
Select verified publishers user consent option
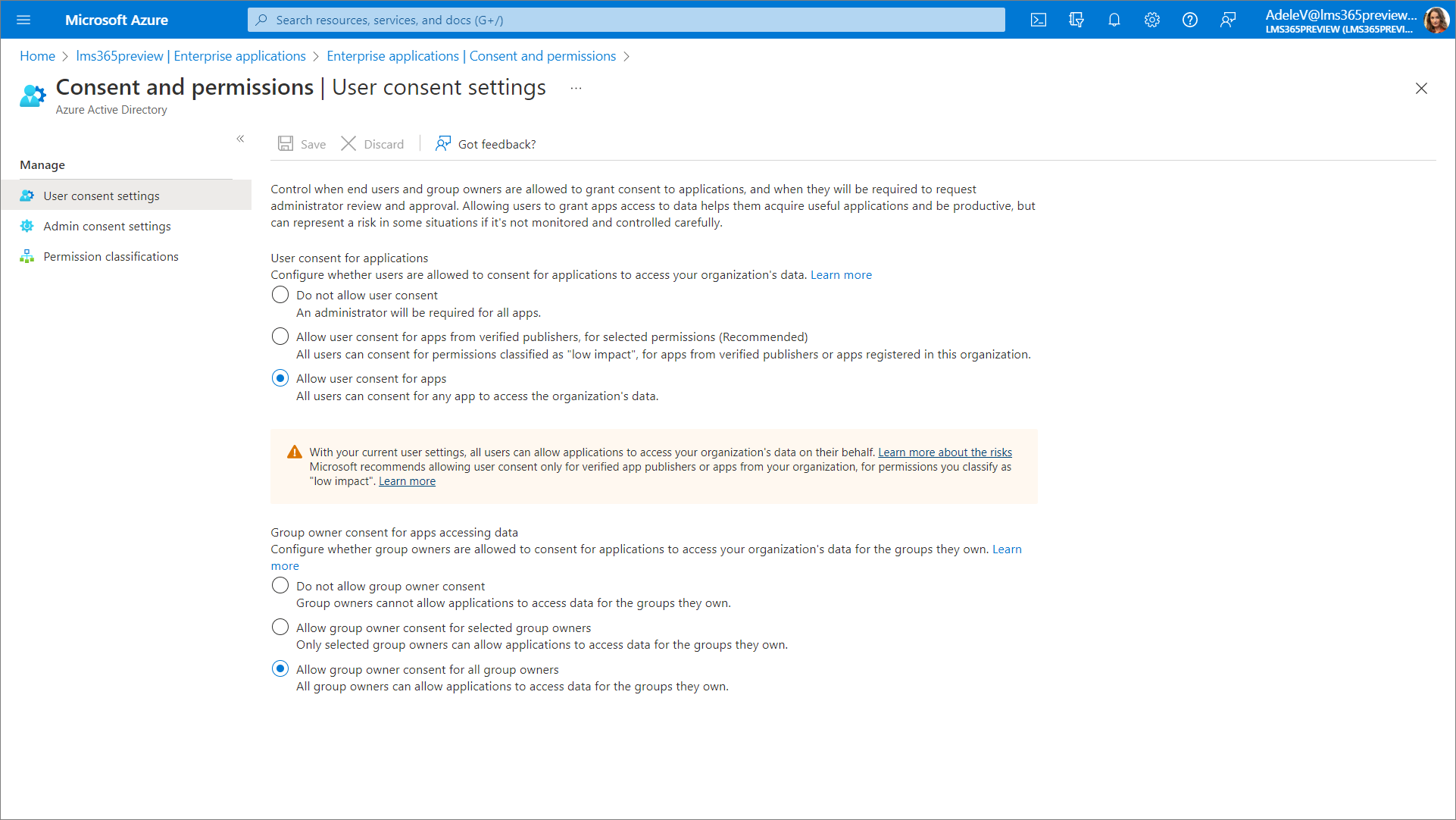point(280,336)
